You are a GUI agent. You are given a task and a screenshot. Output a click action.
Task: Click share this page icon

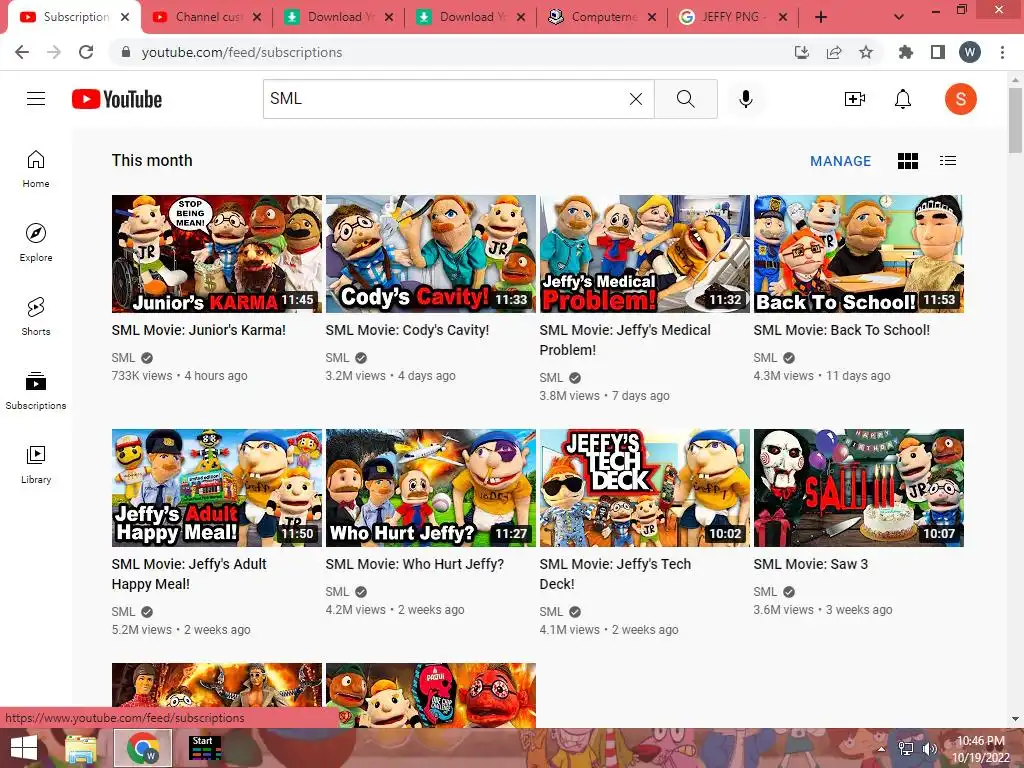click(834, 52)
